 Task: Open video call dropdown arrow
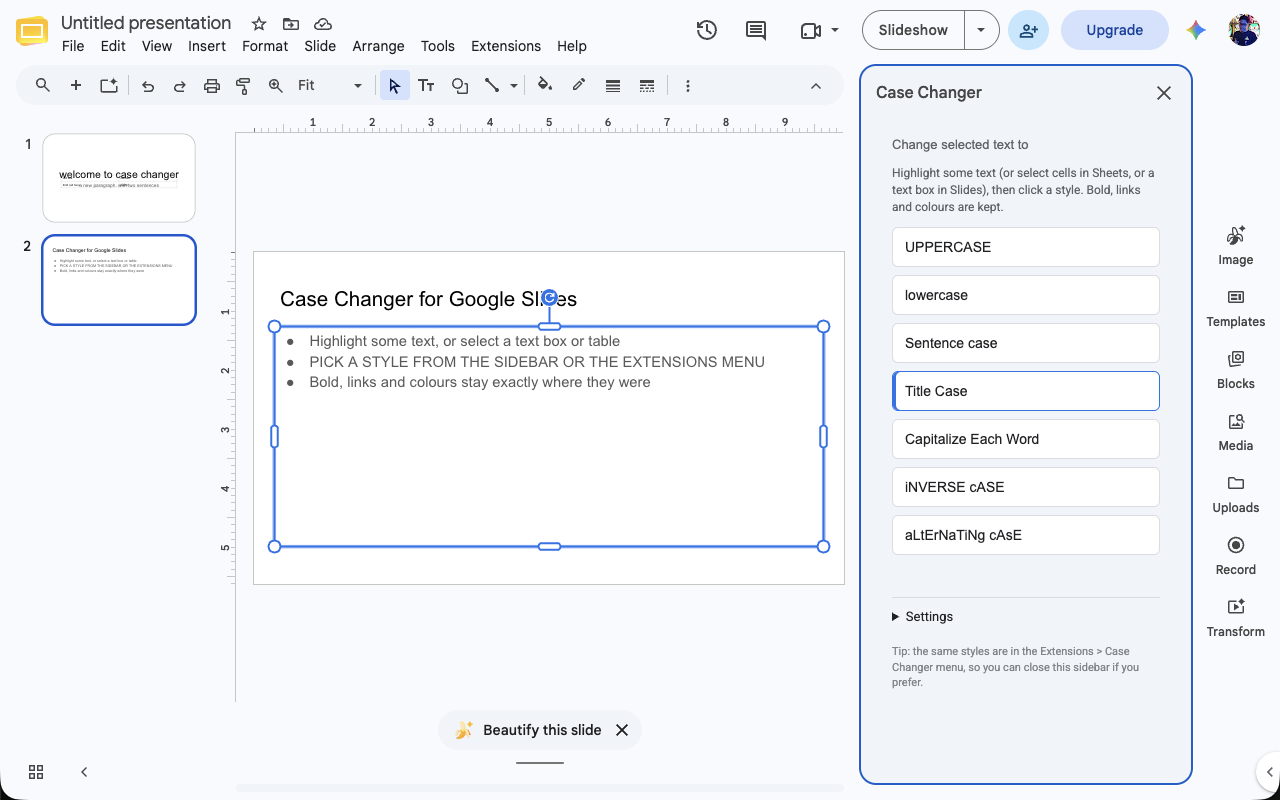(835, 30)
